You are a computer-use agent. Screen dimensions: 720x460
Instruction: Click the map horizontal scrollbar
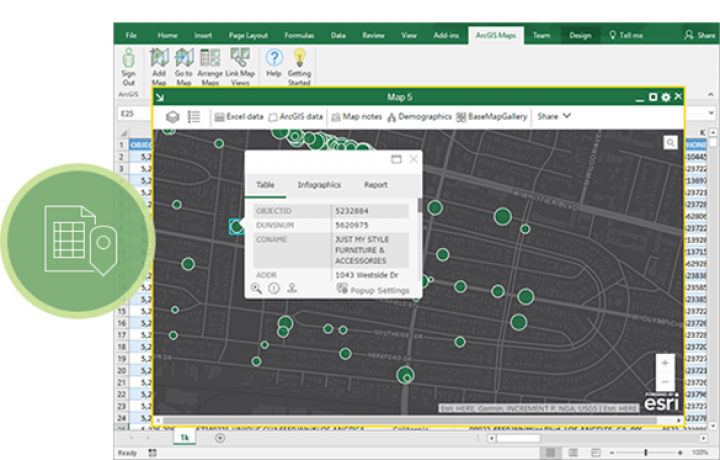coord(410,420)
